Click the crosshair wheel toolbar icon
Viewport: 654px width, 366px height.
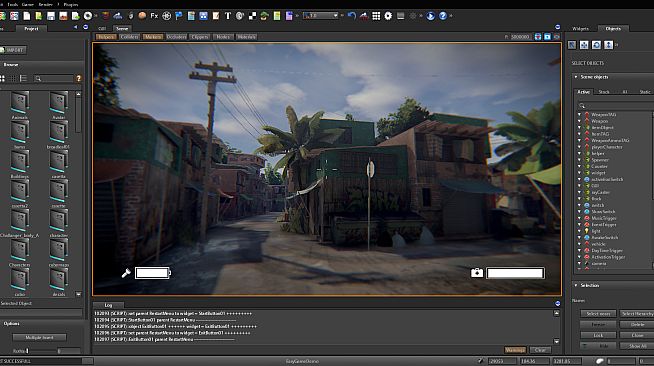click(166, 16)
